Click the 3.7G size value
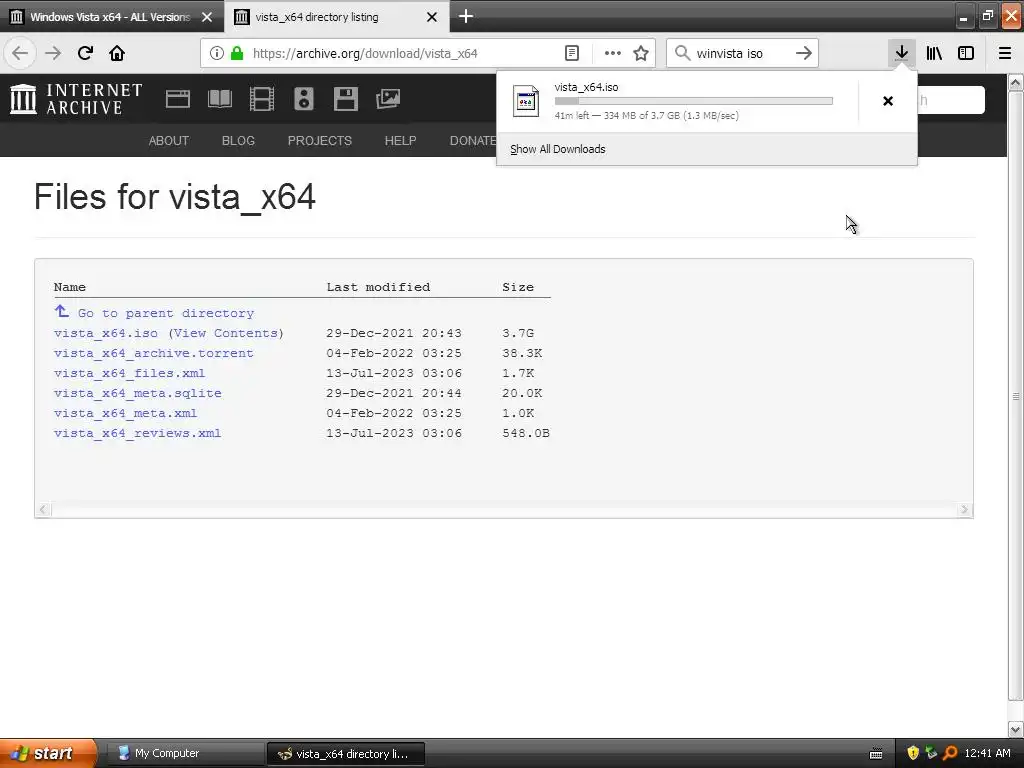 click(518, 333)
